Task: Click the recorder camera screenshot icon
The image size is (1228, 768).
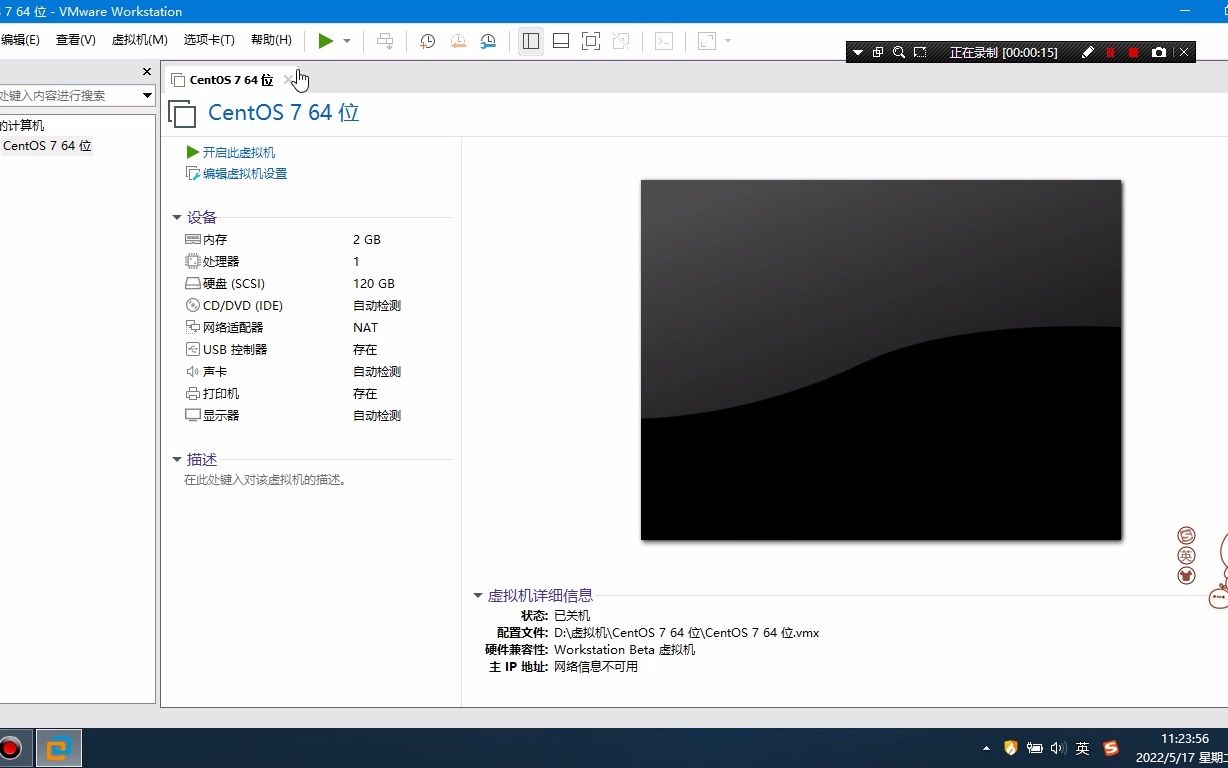Action: pos(1159,52)
